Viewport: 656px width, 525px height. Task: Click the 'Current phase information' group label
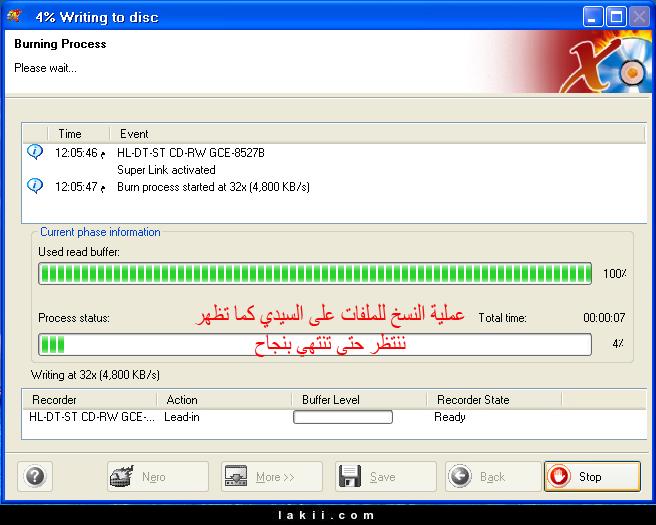click(x=100, y=232)
